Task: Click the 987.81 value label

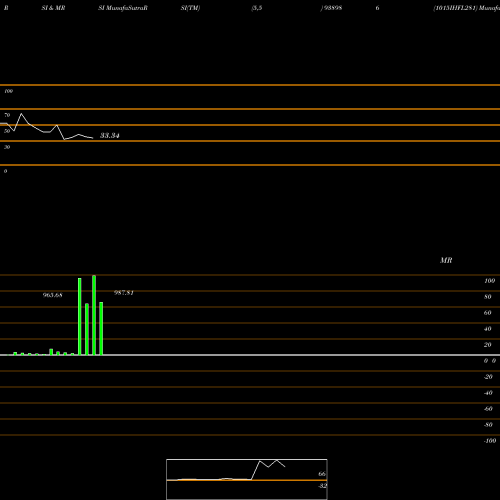Action: 124,293
